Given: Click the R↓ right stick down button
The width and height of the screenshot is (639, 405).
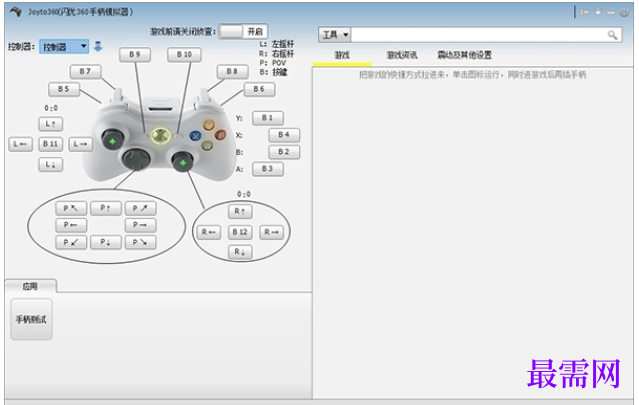Looking at the screenshot, I should (x=240, y=252).
